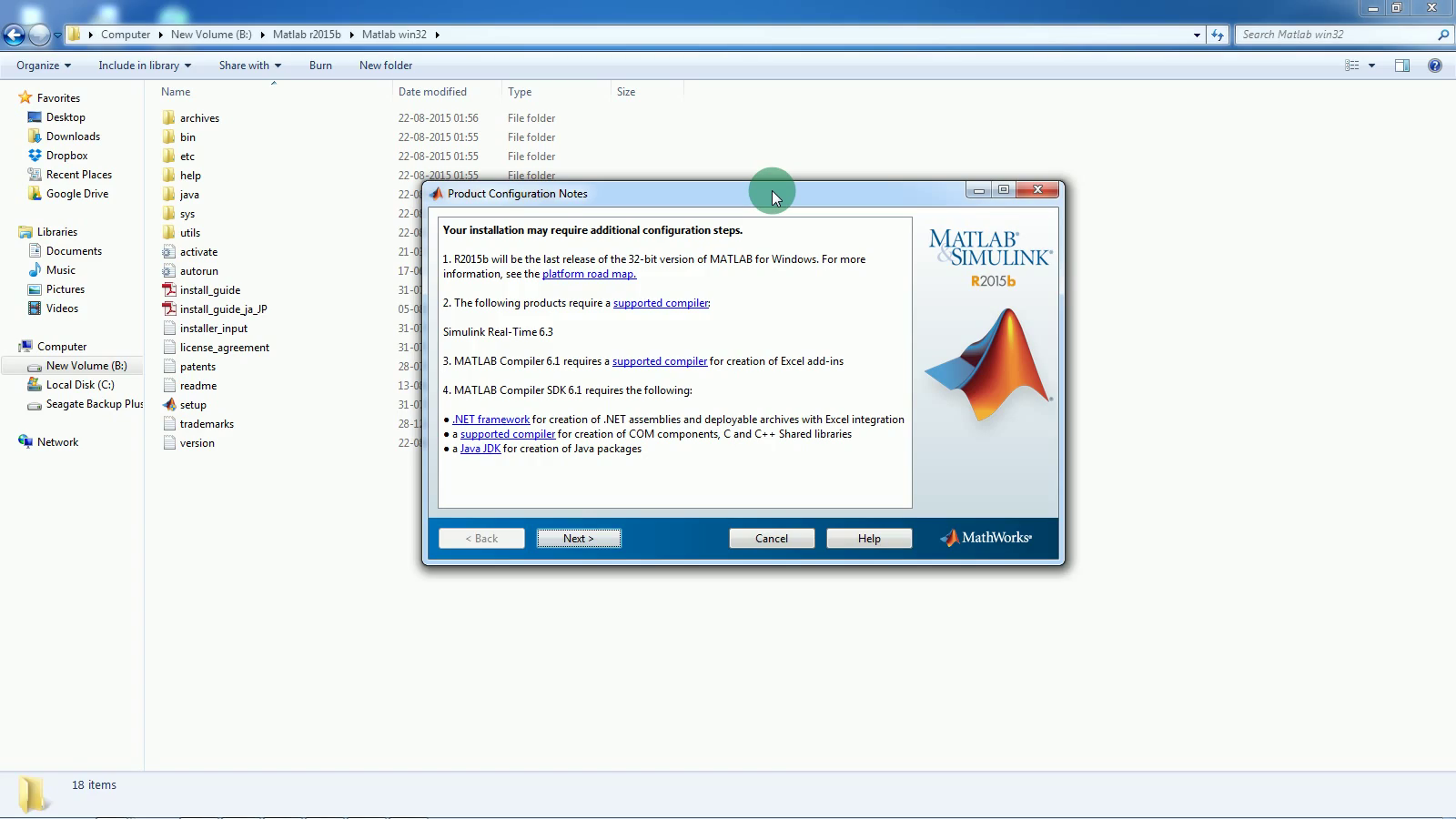Screen dimensions: 1456x819
Task: Expand breadcrumb arrow after New Volume (B:)
Action: [x=262, y=35]
